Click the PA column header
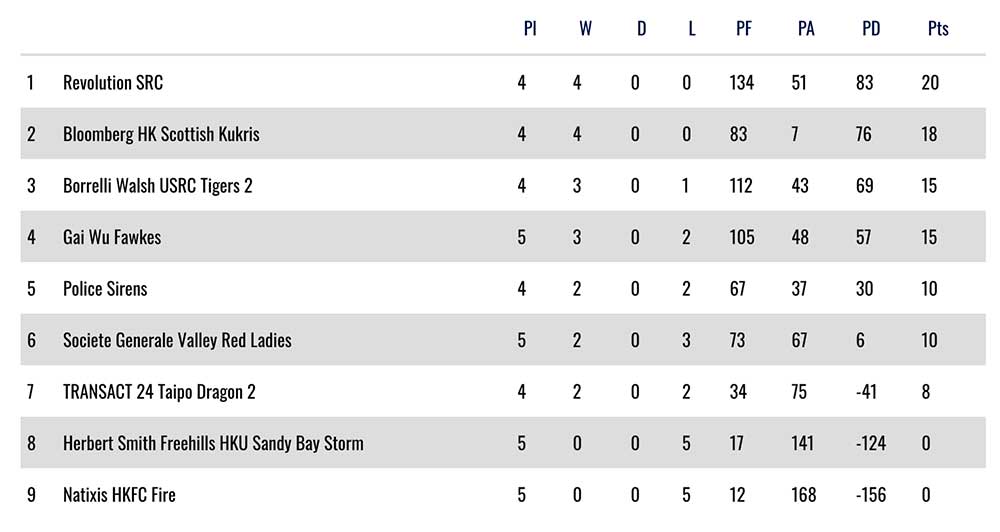Viewport: 1000px width, 532px height. tap(805, 29)
